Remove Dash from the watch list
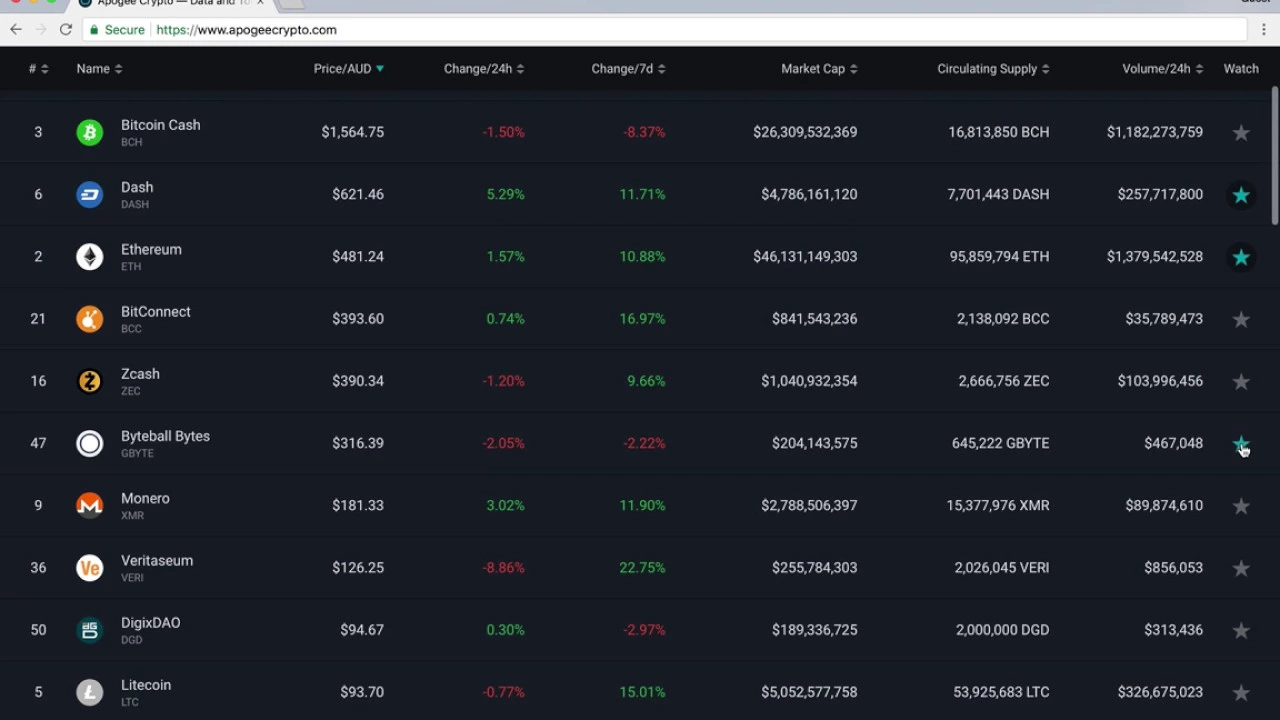 click(1241, 195)
